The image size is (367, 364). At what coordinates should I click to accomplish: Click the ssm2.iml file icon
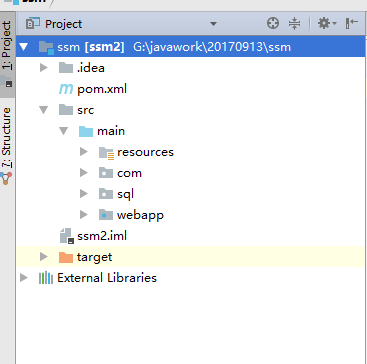pos(66,236)
